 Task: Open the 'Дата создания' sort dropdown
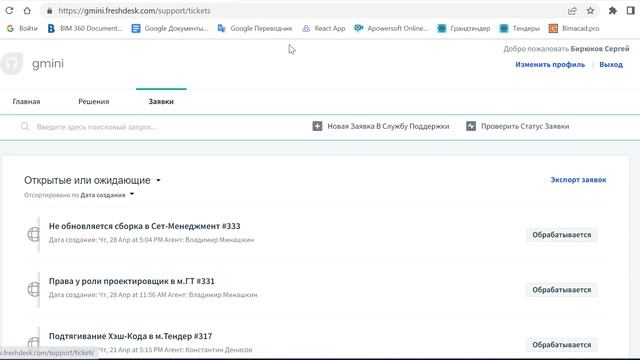click(x=107, y=195)
